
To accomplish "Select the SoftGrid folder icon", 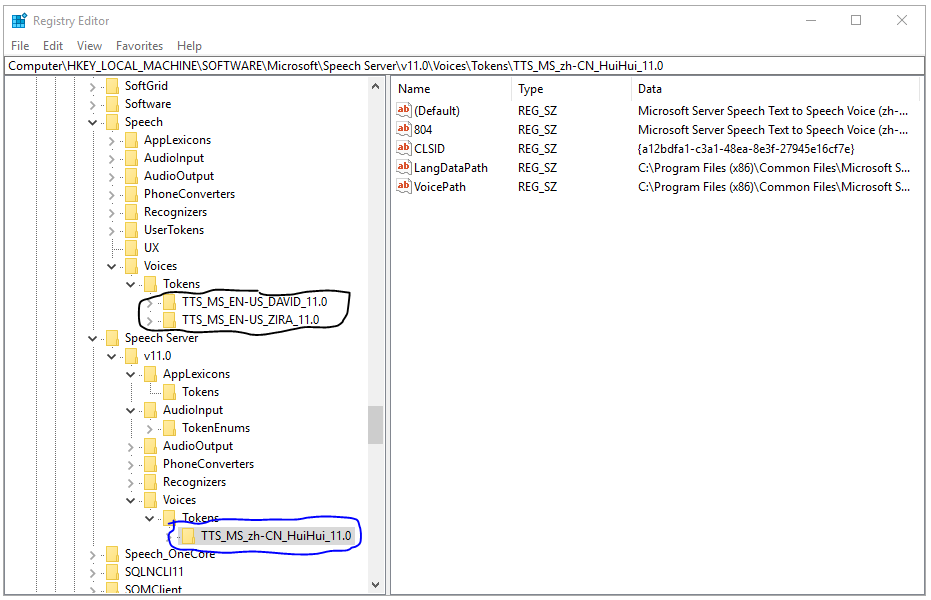I will point(112,86).
